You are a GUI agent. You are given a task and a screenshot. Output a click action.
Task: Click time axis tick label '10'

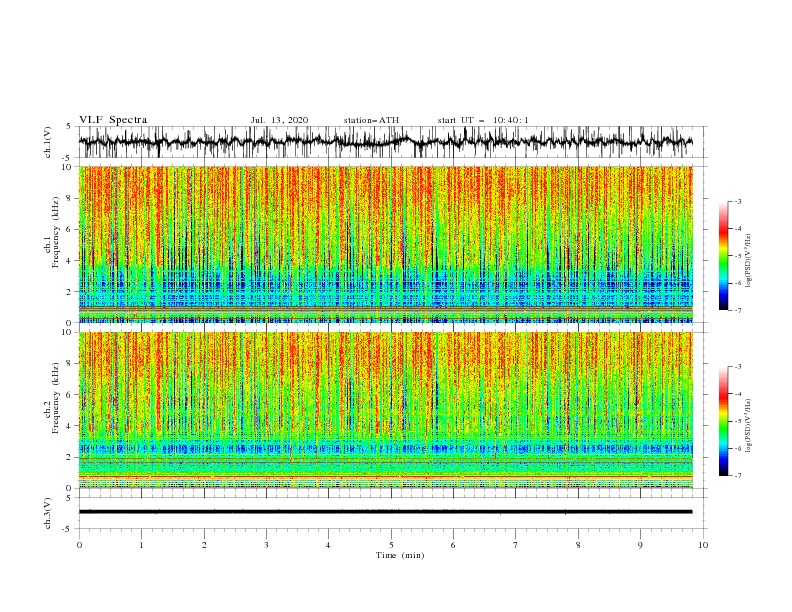703,545
